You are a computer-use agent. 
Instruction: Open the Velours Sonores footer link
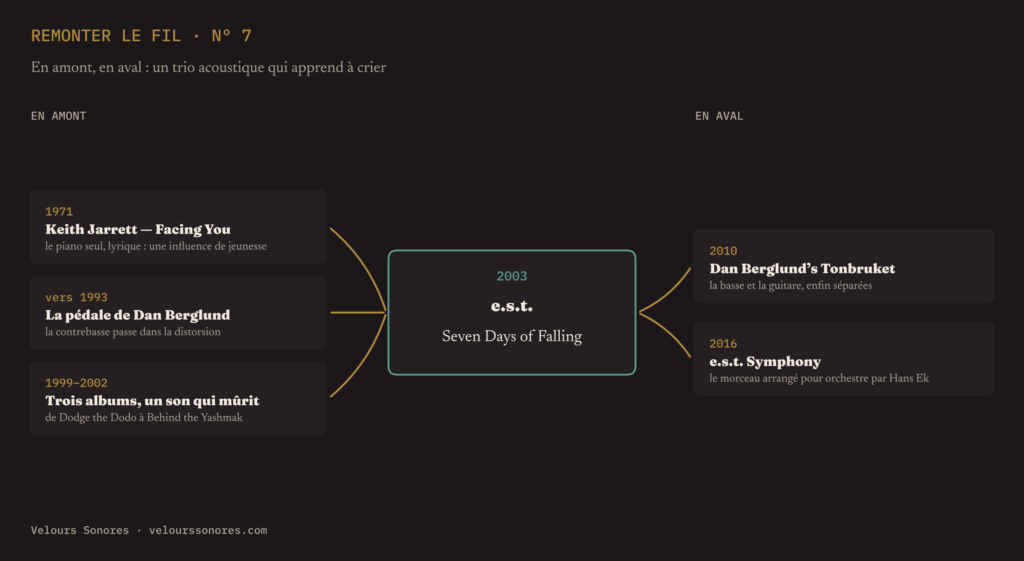(x=149, y=530)
